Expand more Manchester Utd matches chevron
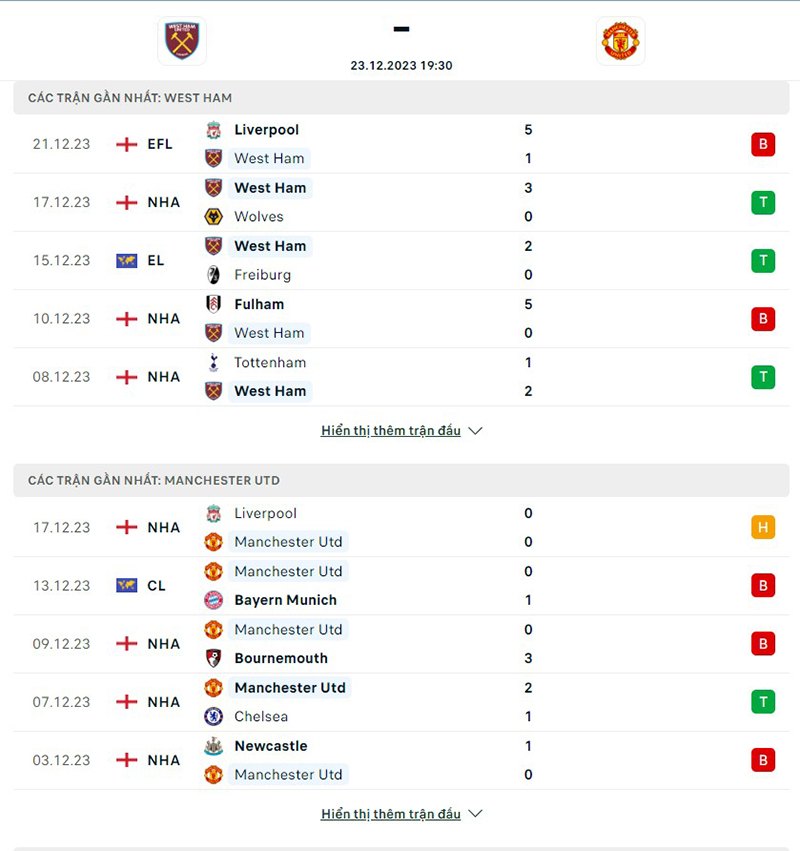This screenshot has height=851, width=800. [x=475, y=814]
